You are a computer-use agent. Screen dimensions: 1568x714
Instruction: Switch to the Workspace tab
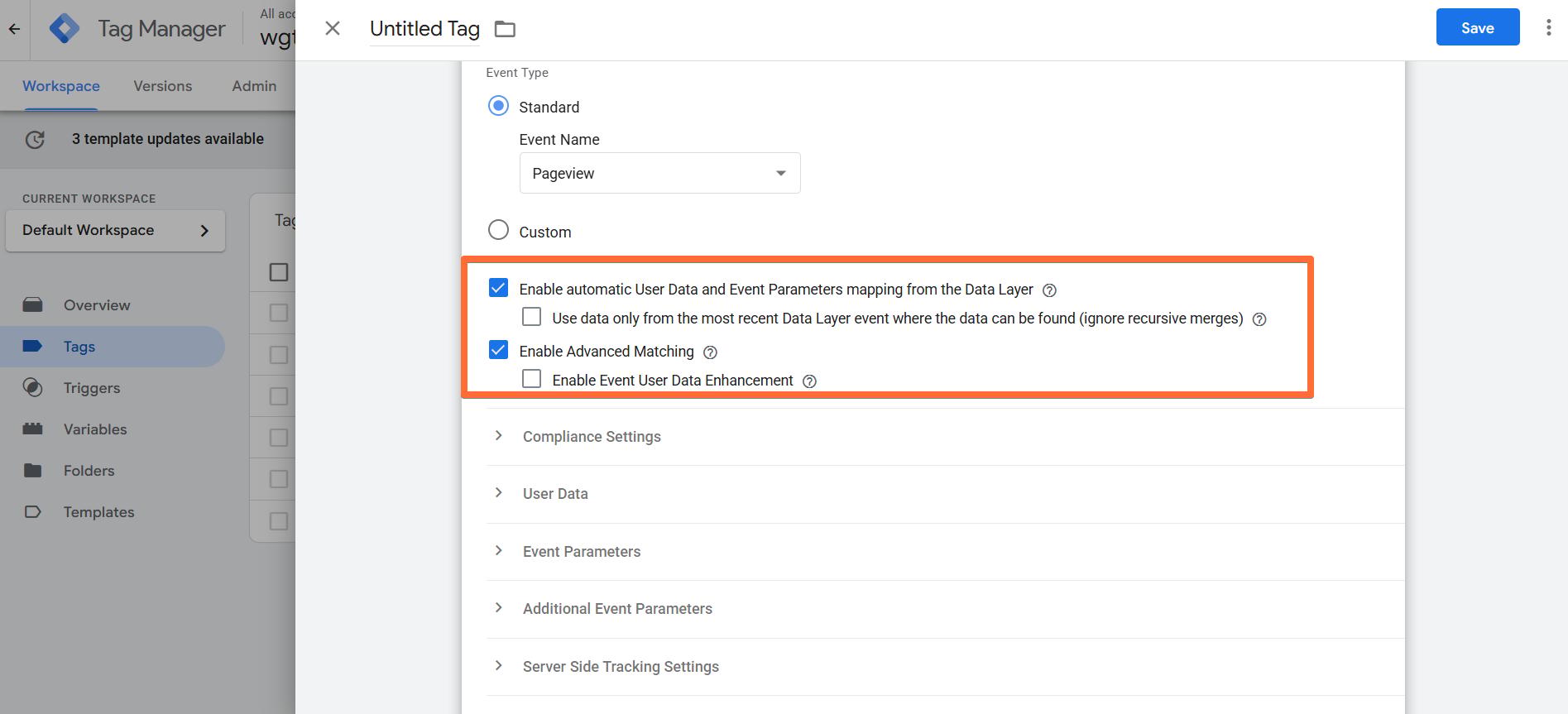click(x=61, y=86)
